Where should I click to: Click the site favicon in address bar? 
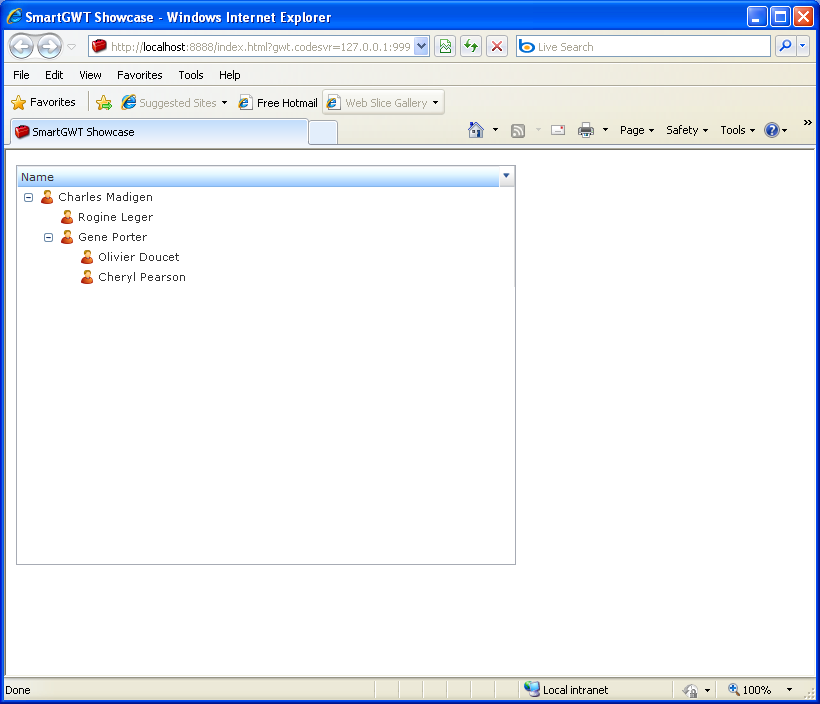pos(99,47)
